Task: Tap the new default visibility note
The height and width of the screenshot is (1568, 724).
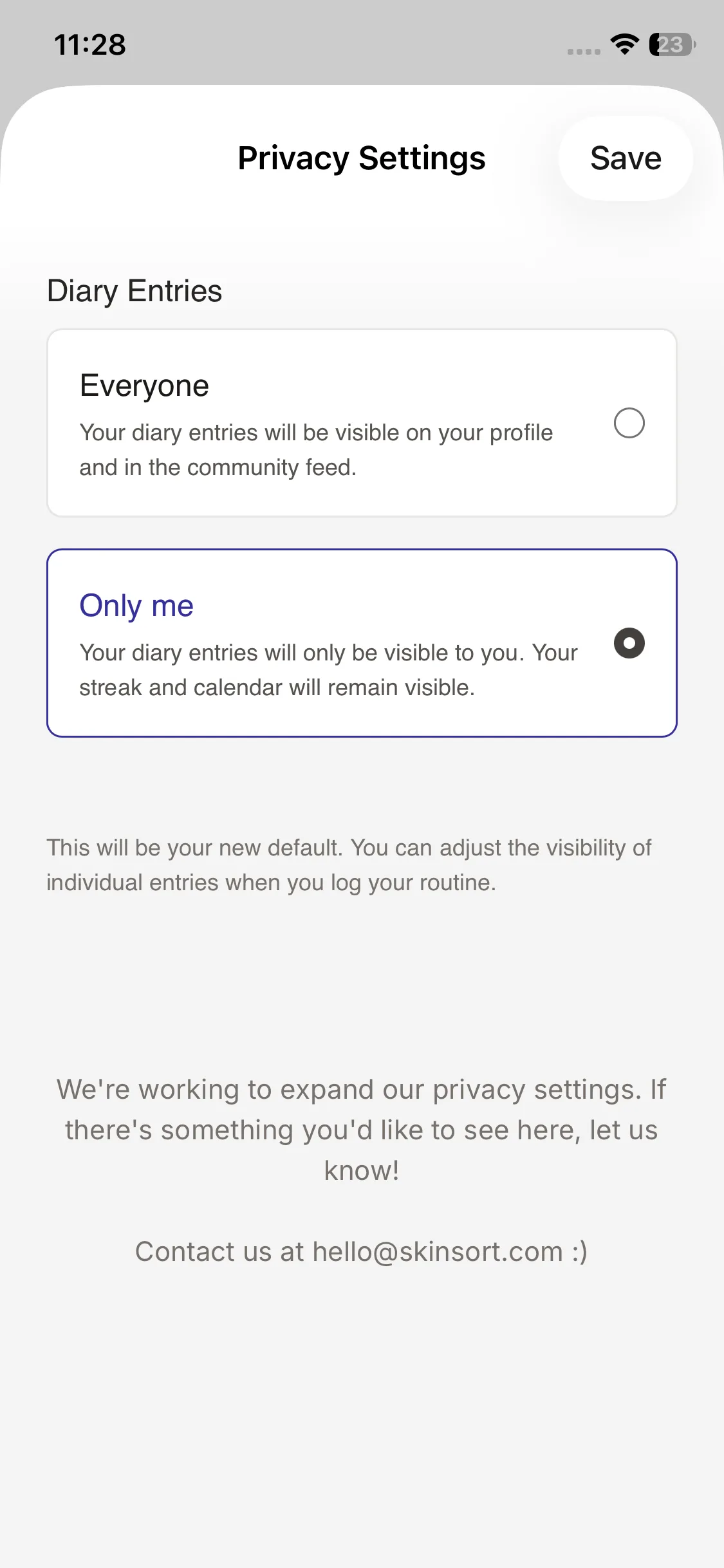Action: [x=349, y=865]
